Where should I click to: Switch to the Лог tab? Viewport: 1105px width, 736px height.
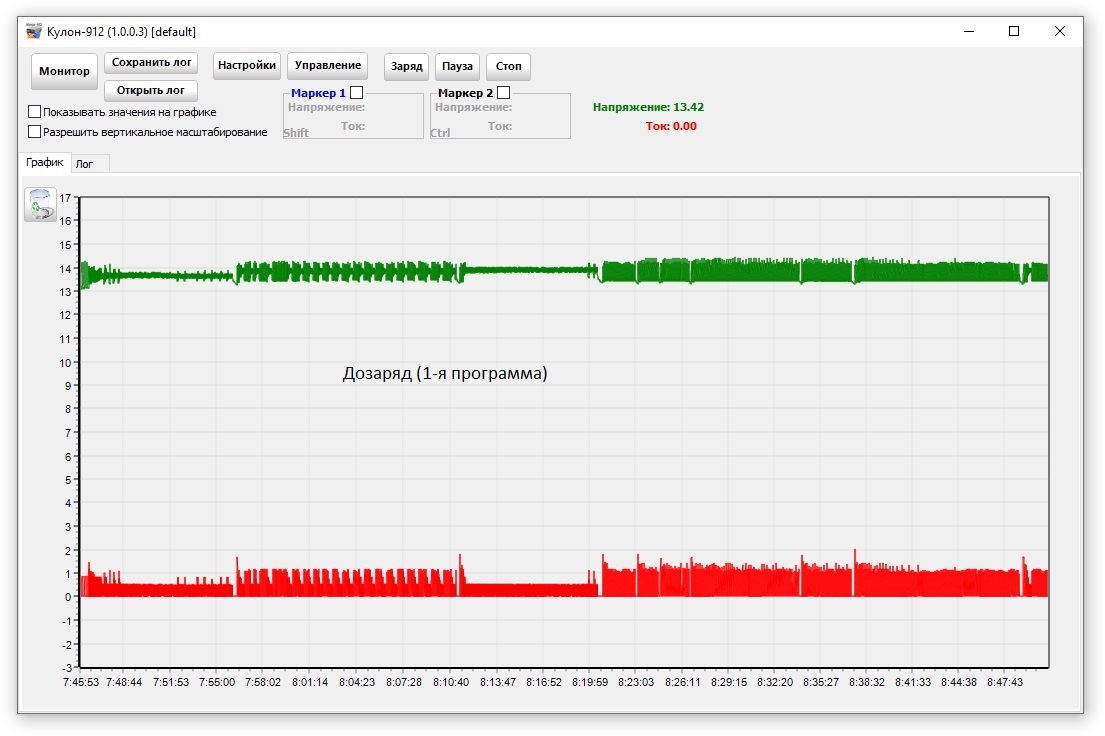click(x=85, y=164)
